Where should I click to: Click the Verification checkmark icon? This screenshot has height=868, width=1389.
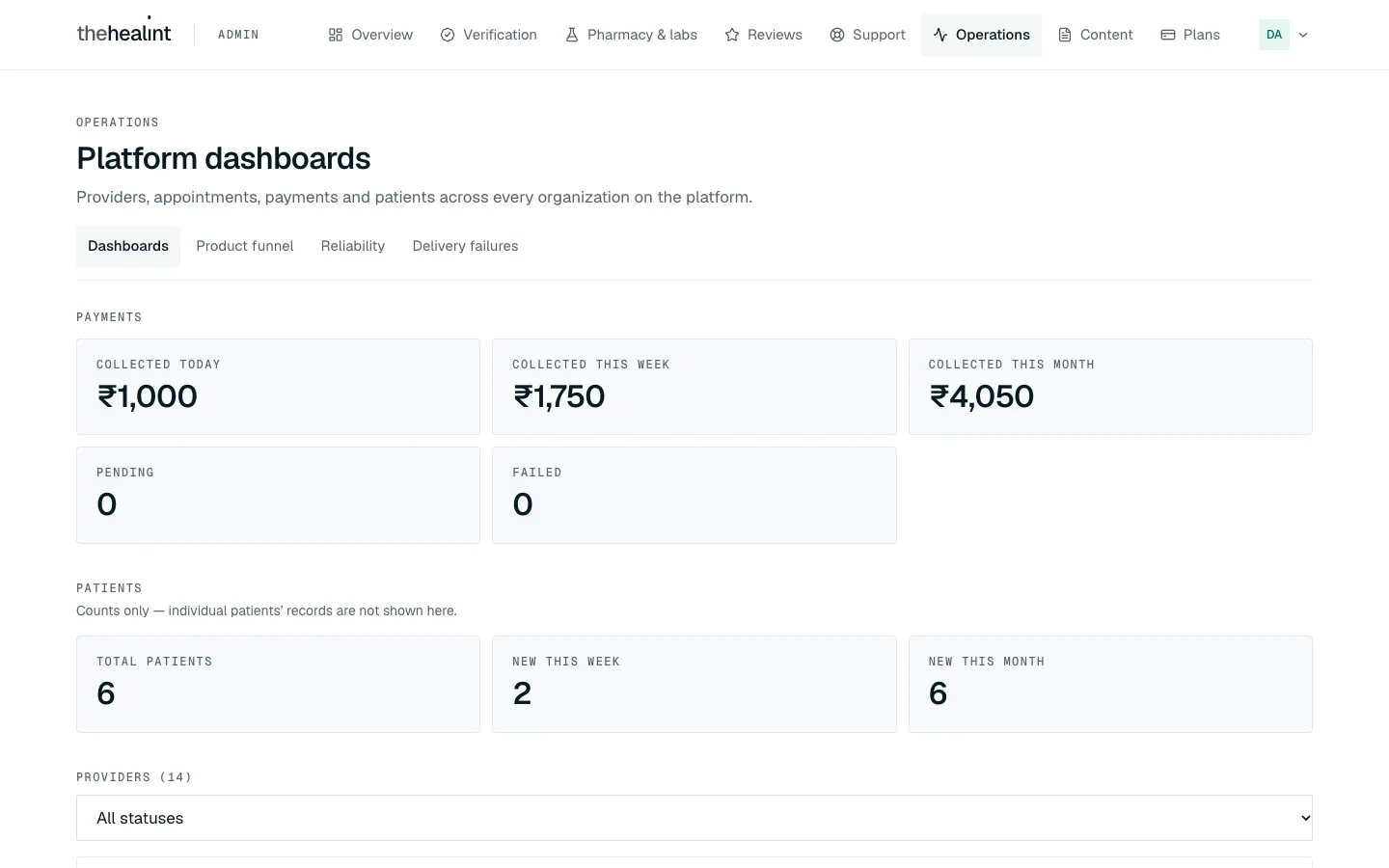448,35
